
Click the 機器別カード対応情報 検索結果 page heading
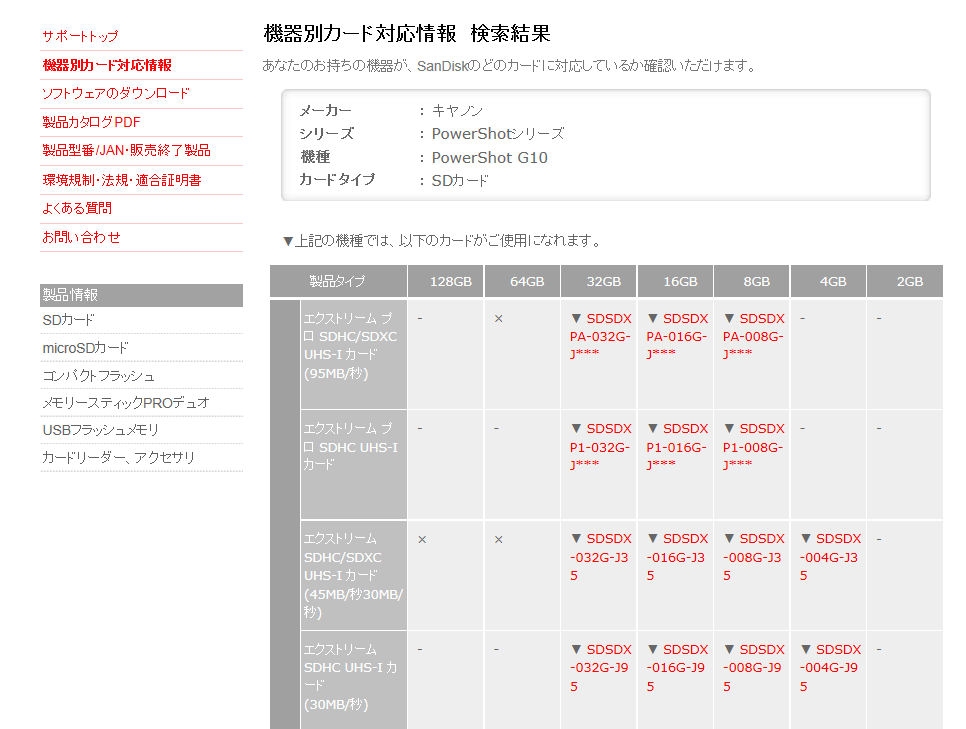coord(407,33)
